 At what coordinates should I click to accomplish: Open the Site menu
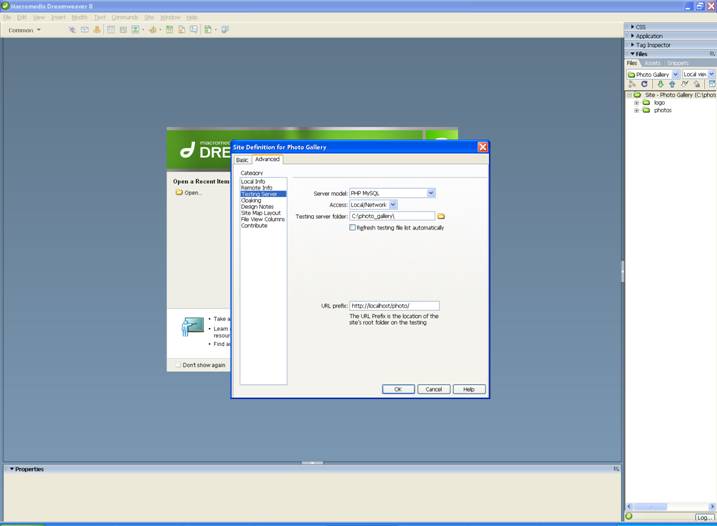point(149,17)
